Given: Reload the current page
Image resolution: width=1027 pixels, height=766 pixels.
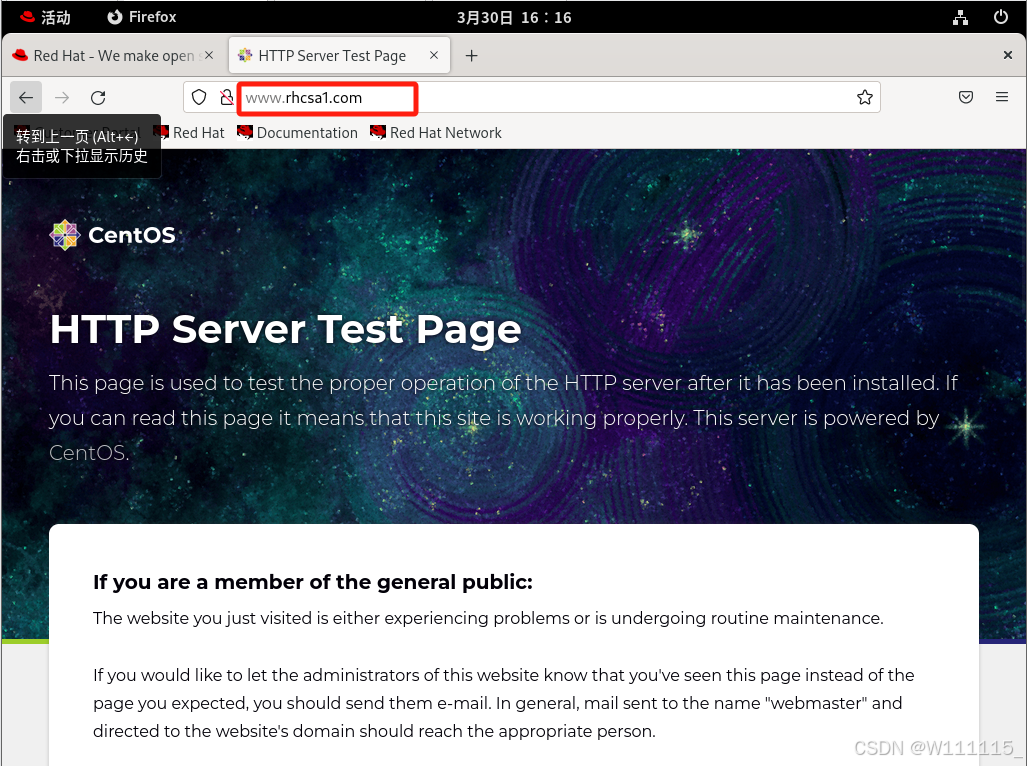Looking at the screenshot, I should [x=98, y=98].
